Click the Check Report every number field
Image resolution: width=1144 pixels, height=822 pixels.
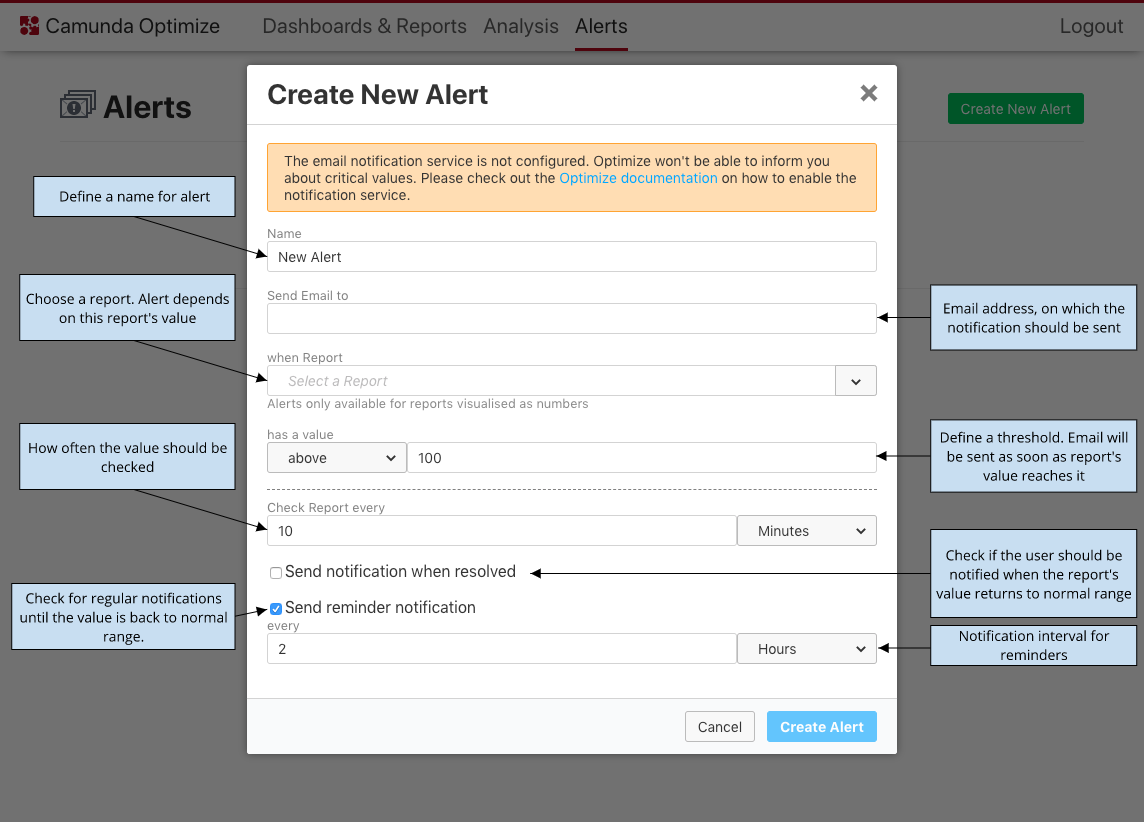pyautogui.click(x=502, y=531)
